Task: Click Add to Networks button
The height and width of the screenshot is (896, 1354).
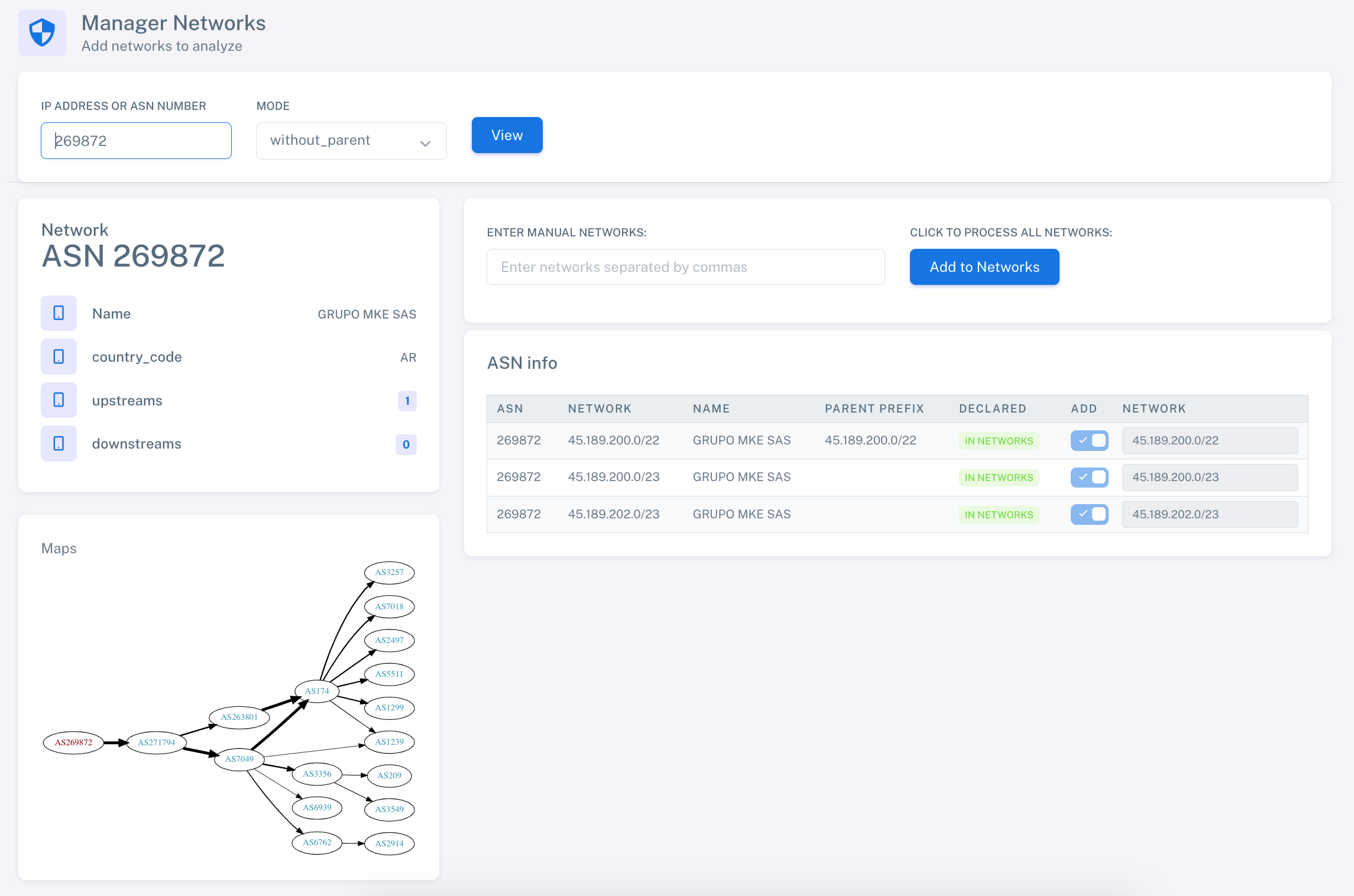Action: (x=984, y=267)
